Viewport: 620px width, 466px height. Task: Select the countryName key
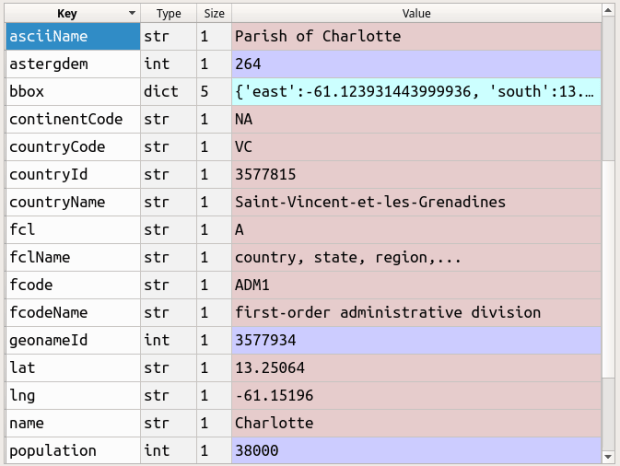[x=73, y=202]
